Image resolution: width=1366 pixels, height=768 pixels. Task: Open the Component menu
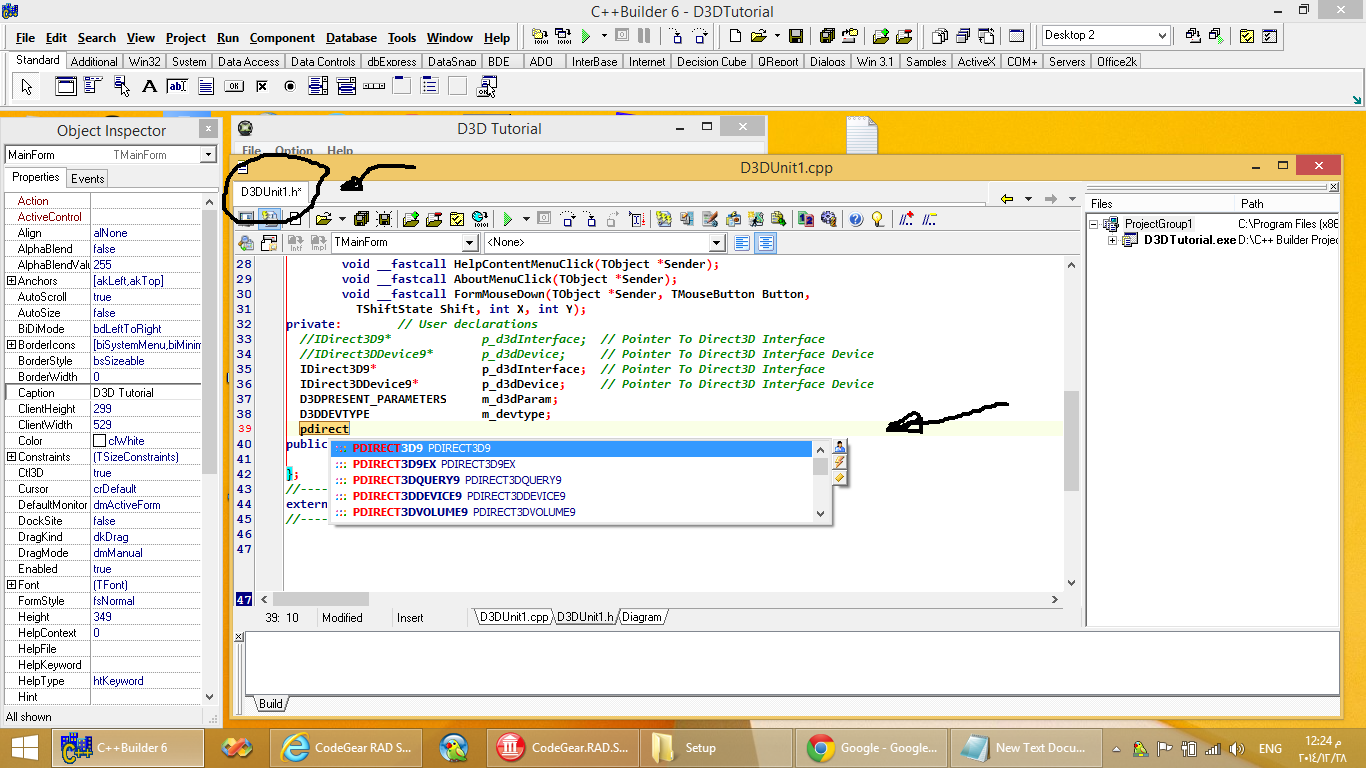(x=282, y=38)
